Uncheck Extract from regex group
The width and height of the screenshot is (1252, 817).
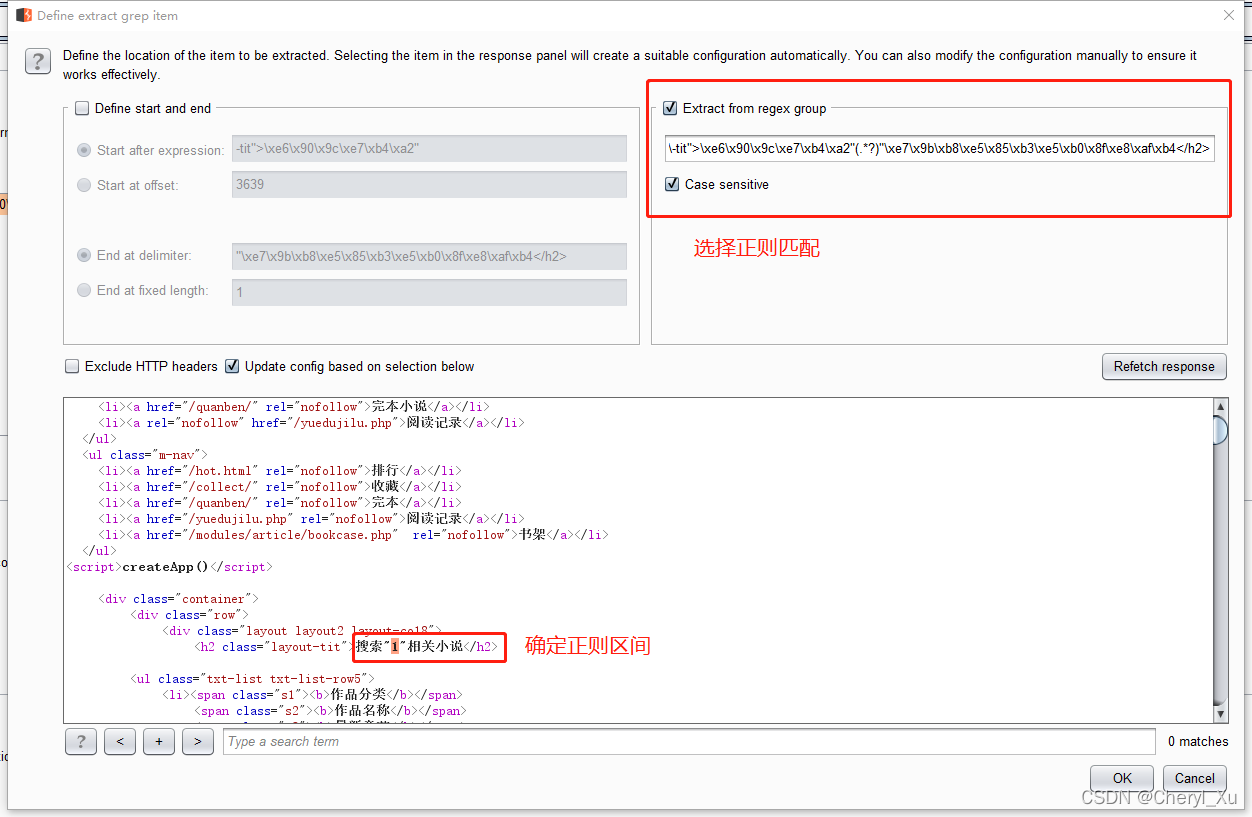point(671,108)
